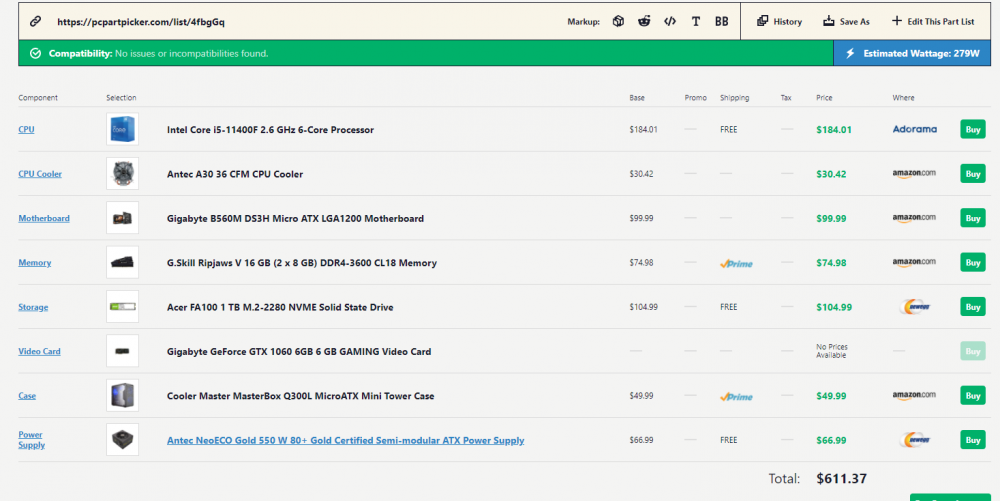
Task: Select PCPartPicker cube markup icon
Action: pyautogui.click(x=618, y=21)
